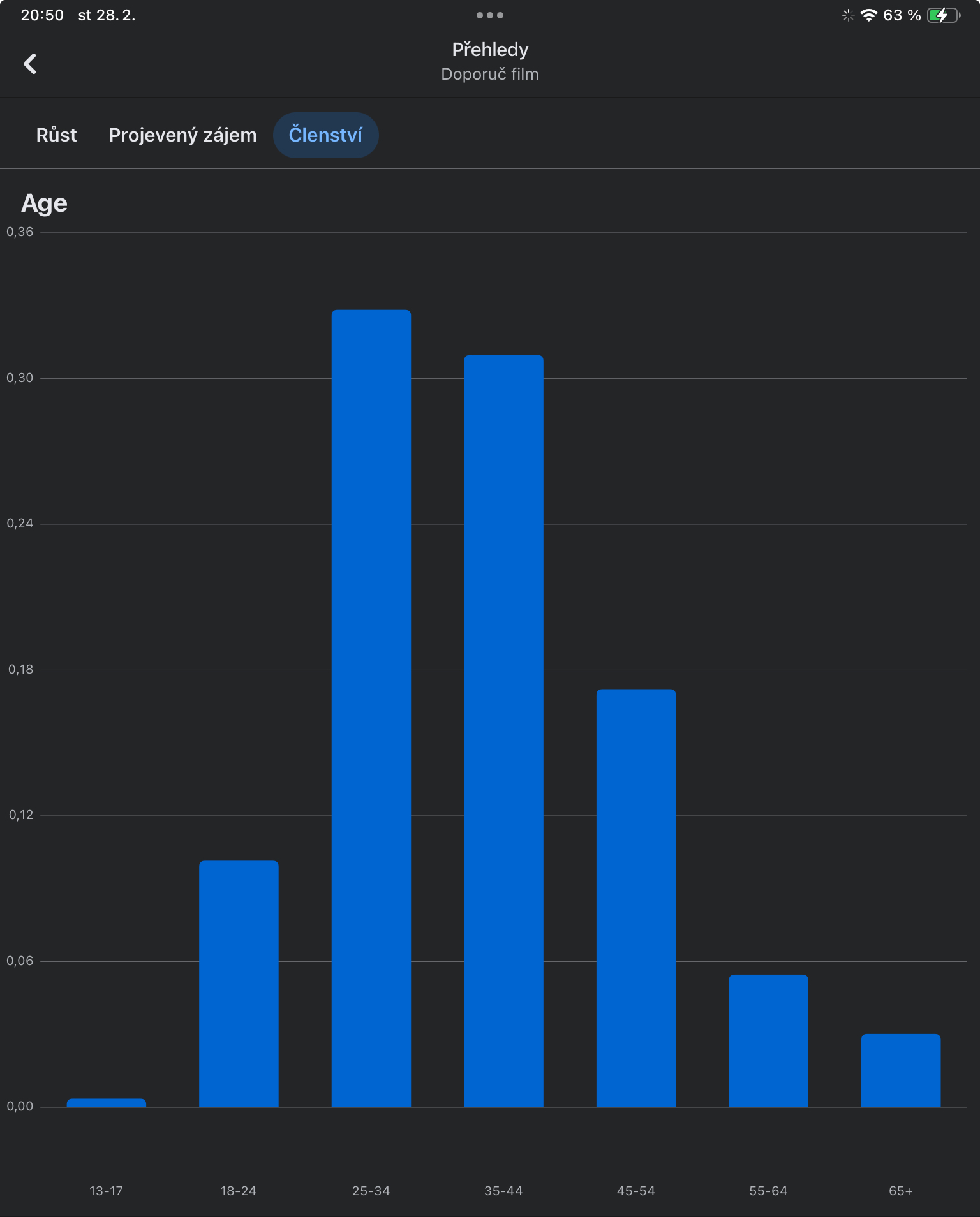The image size is (980, 1217).
Task: Tap the 55-64 axis label
Action: tap(768, 1191)
